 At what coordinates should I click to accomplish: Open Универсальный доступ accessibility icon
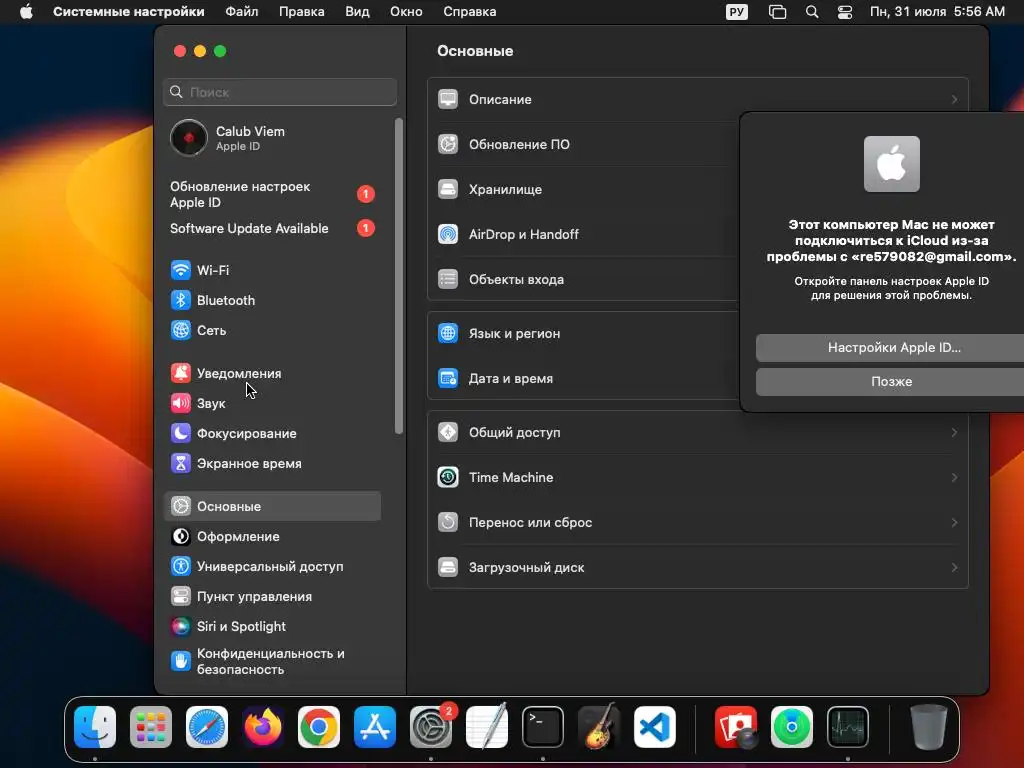click(x=181, y=566)
